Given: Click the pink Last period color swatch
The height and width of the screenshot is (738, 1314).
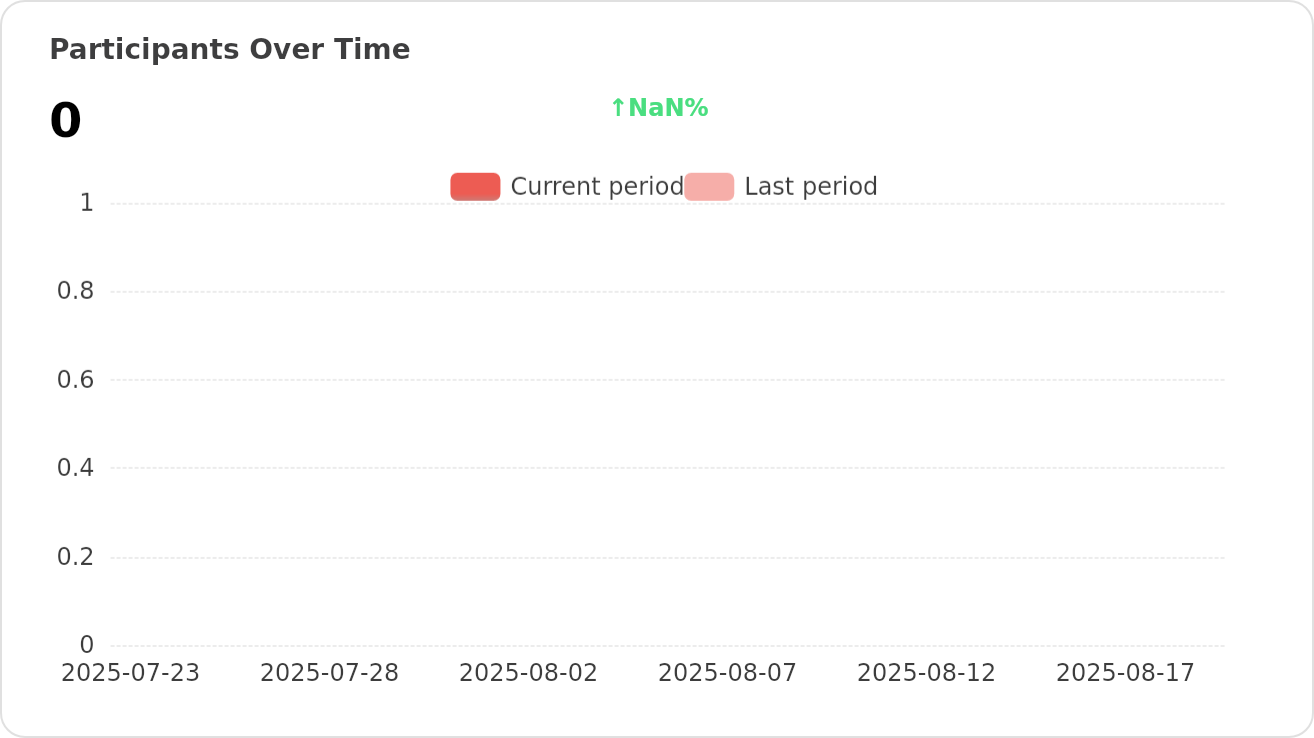Looking at the screenshot, I should 709,187.
